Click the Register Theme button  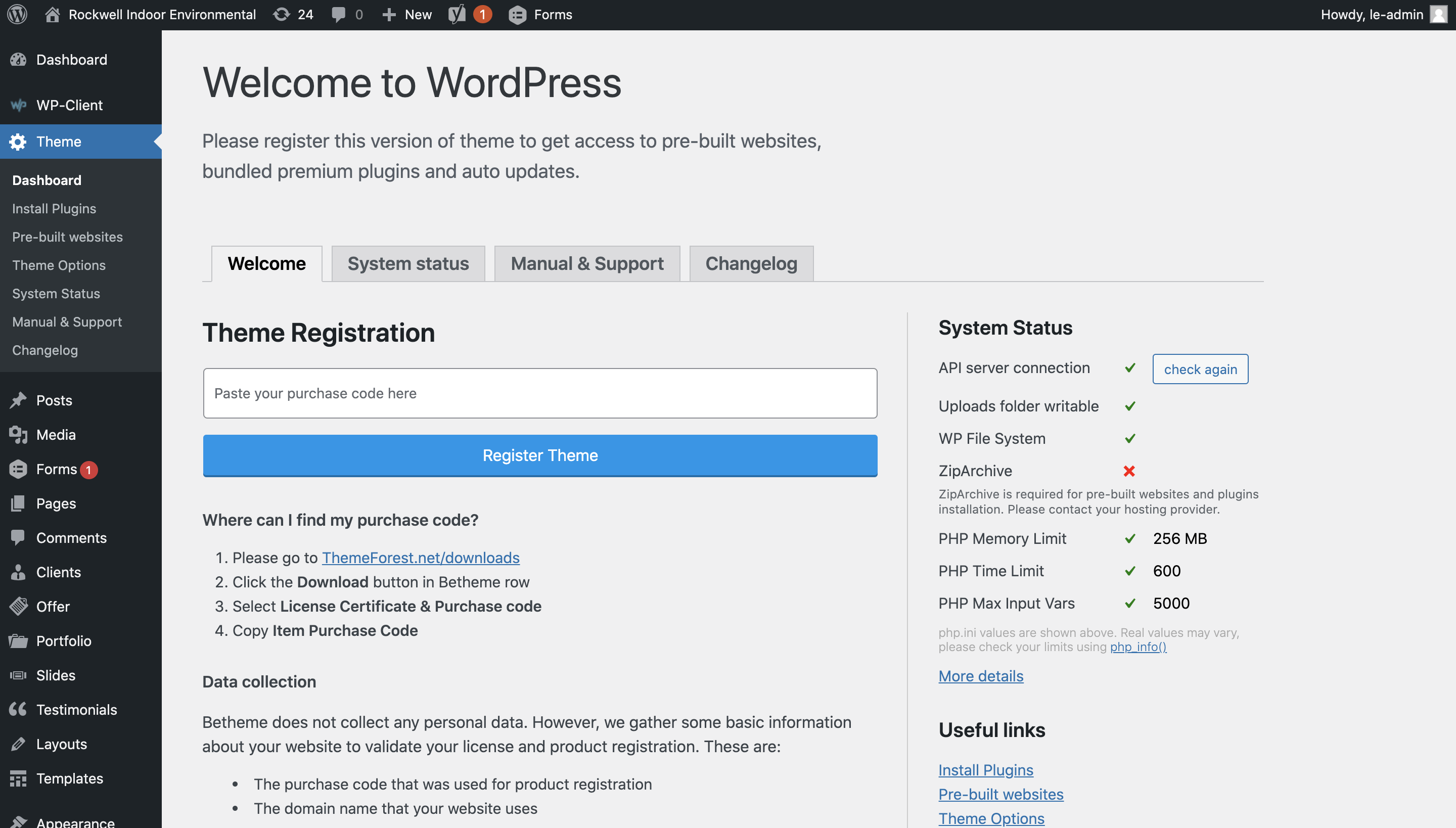[x=540, y=455]
